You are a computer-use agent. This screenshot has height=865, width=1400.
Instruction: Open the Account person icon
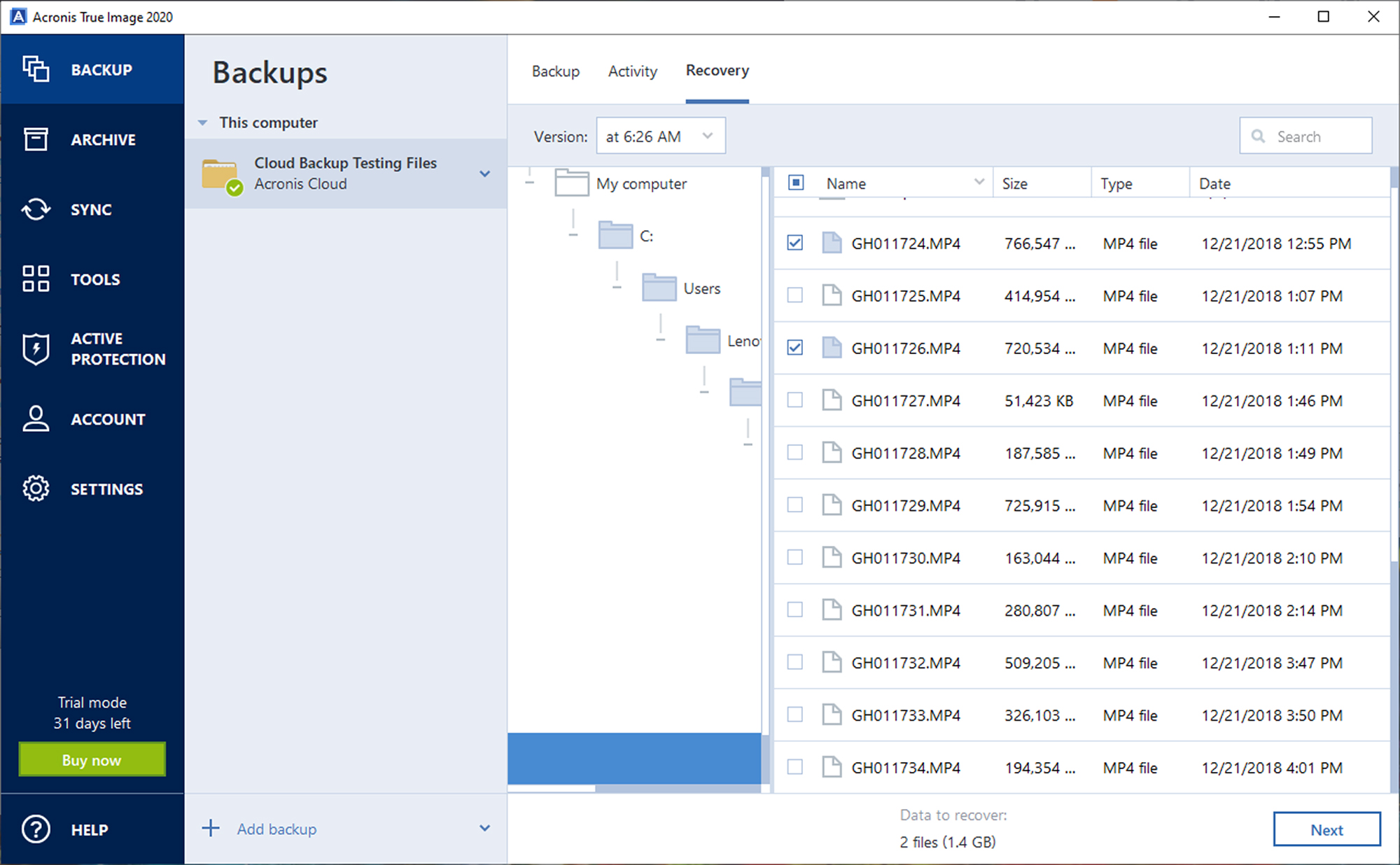[x=36, y=419]
